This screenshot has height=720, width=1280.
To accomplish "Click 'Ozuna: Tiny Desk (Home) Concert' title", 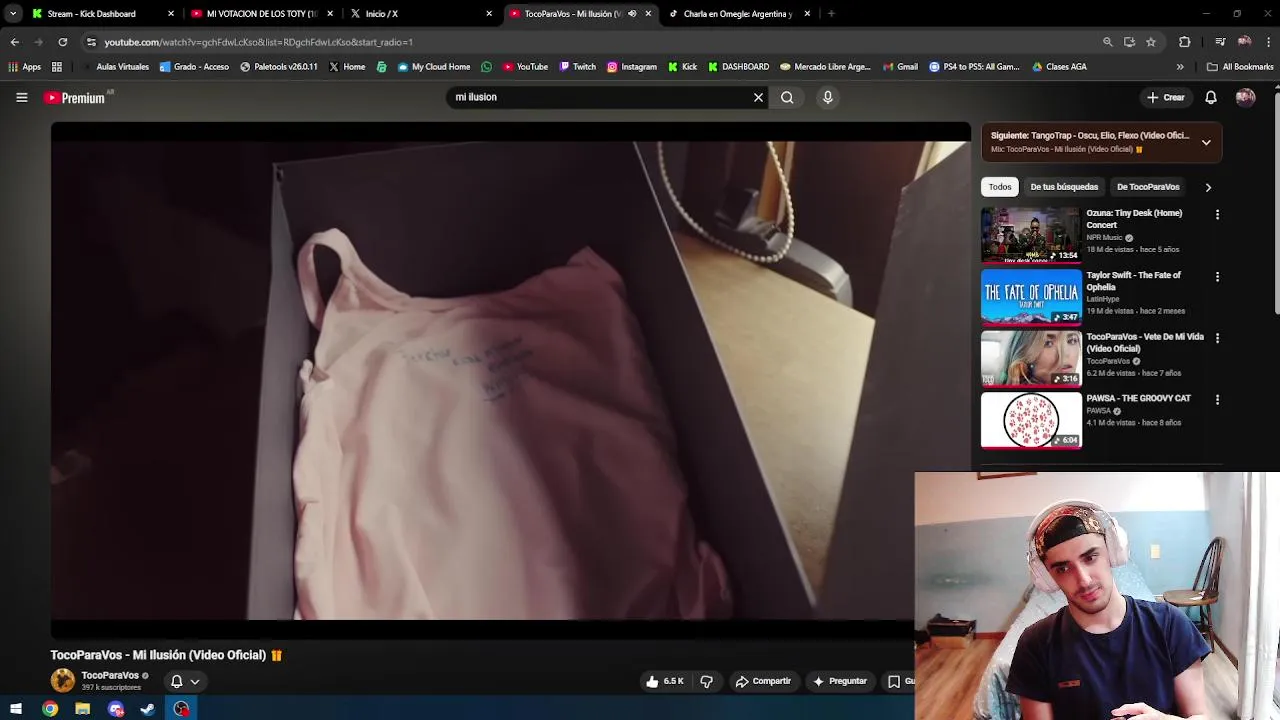I will point(1134,219).
